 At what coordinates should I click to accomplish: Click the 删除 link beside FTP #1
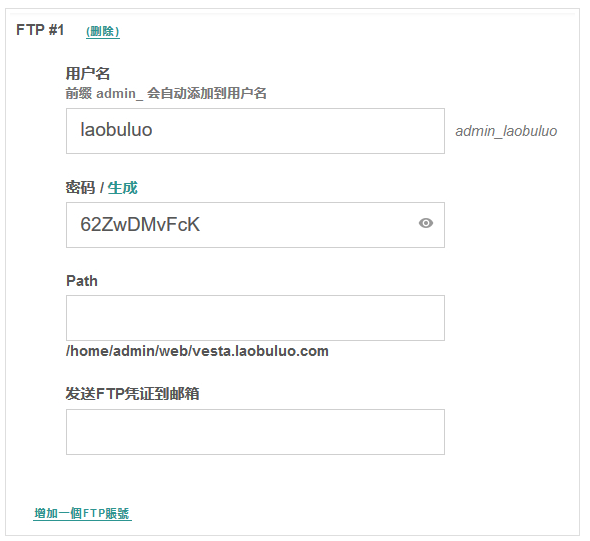point(103,31)
